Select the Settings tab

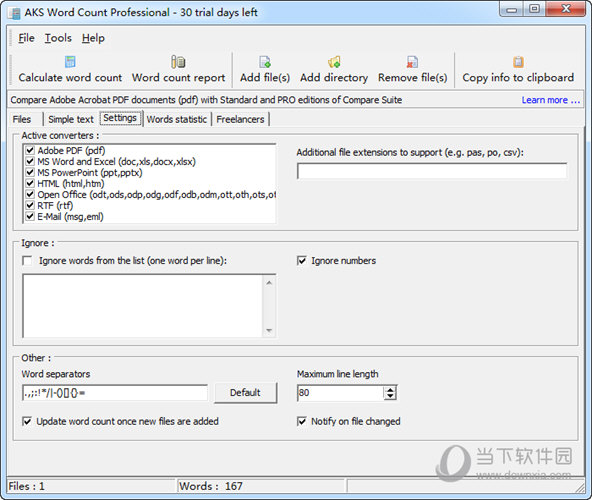click(x=120, y=118)
